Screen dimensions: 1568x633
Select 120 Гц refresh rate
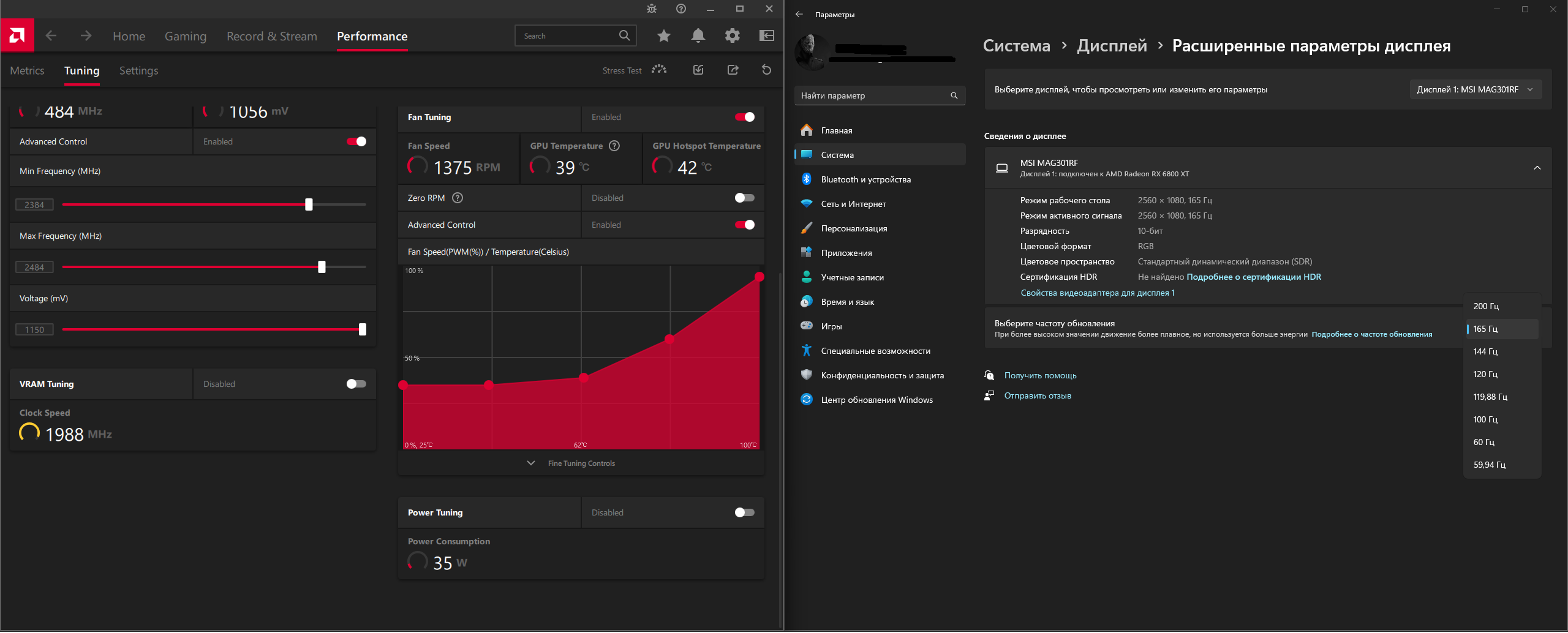tap(1502, 374)
